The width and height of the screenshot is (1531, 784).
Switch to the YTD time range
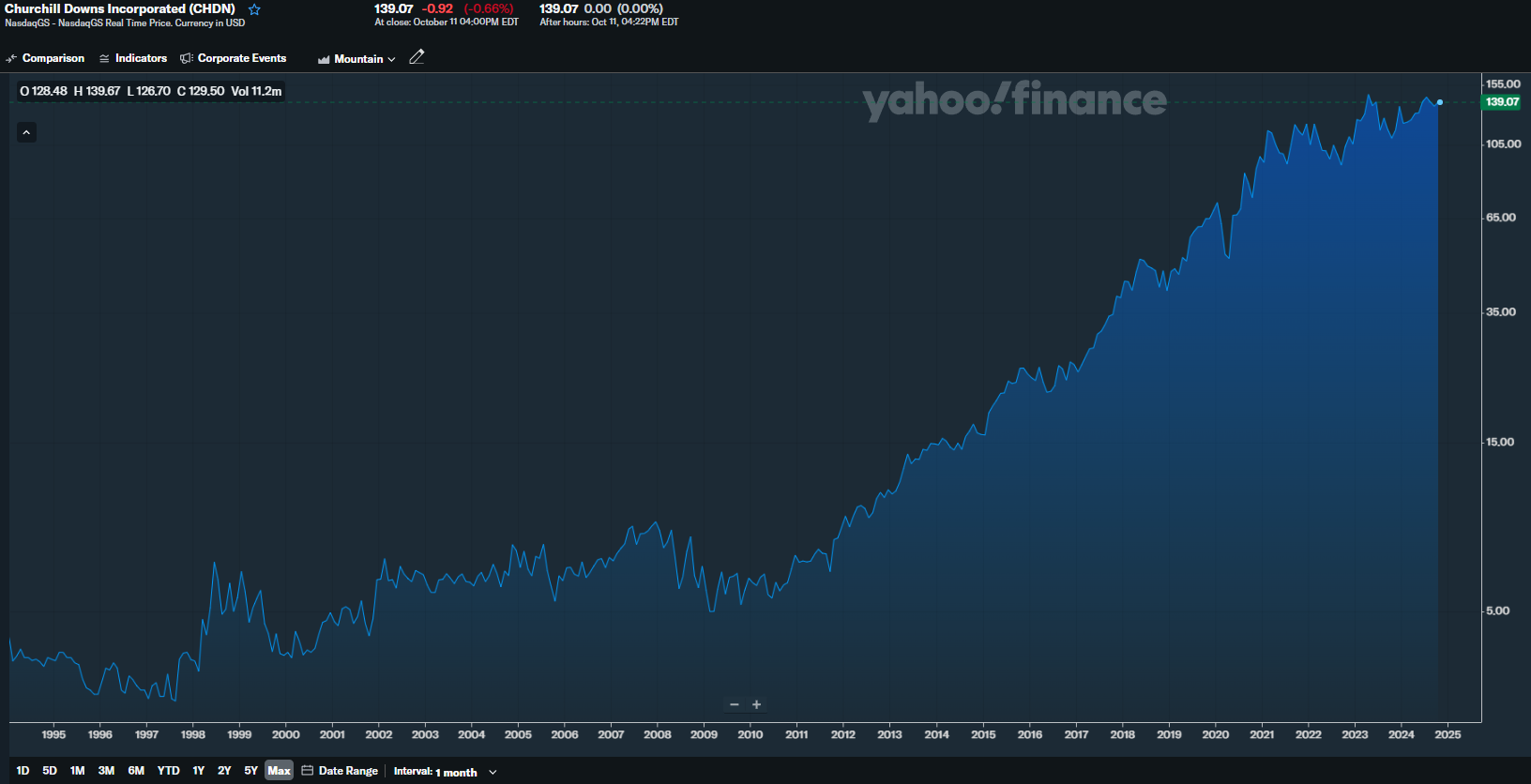168,771
